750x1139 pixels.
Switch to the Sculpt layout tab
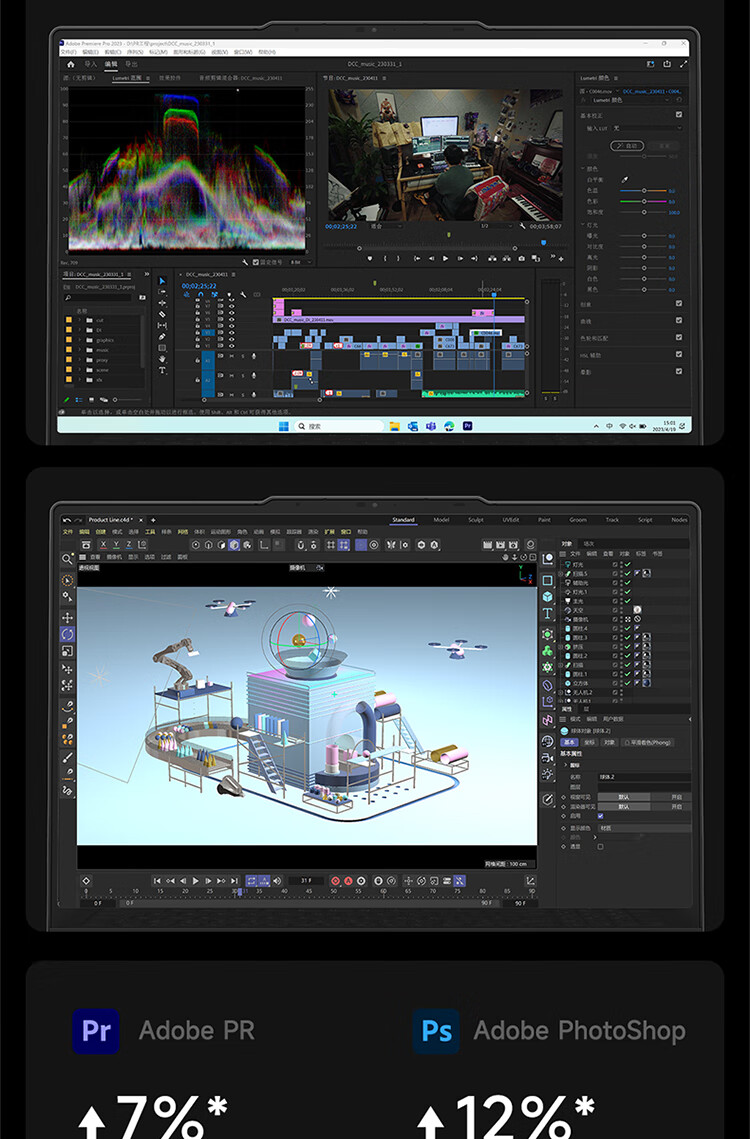tap(476, 520)
